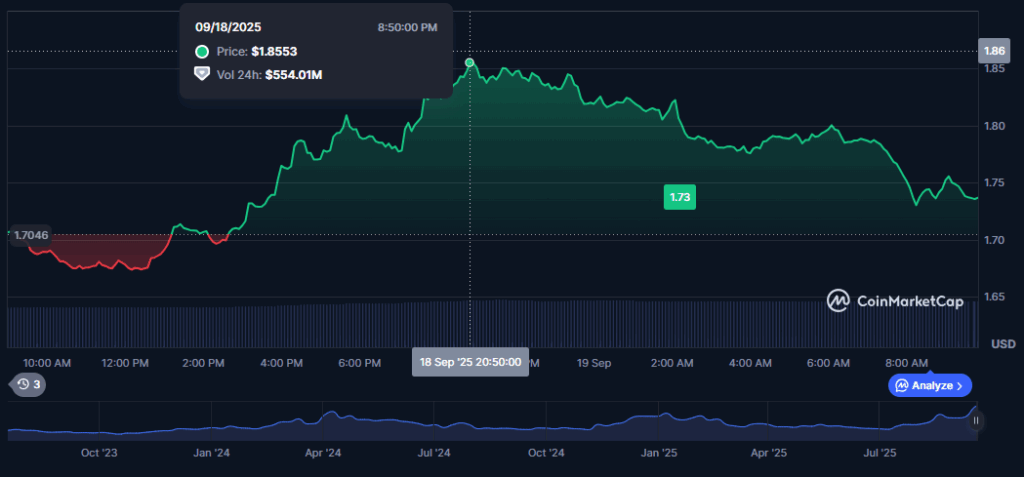Click the CoinMarketCap logo icon
This screenshot has height=477, width=1024.
pyautogui.click(x=838, y=301)
